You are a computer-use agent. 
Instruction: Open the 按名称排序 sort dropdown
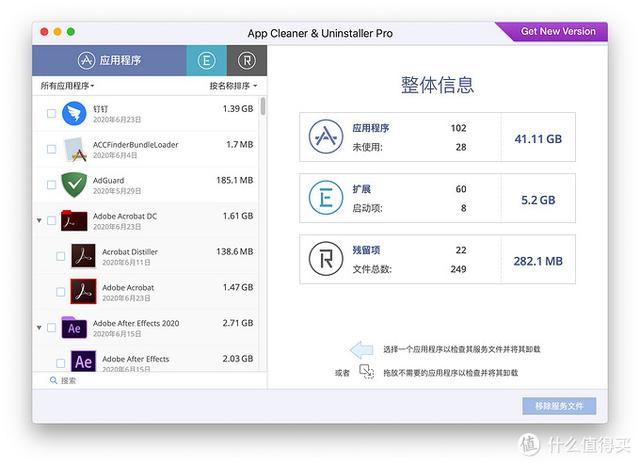tap(233, 86)
